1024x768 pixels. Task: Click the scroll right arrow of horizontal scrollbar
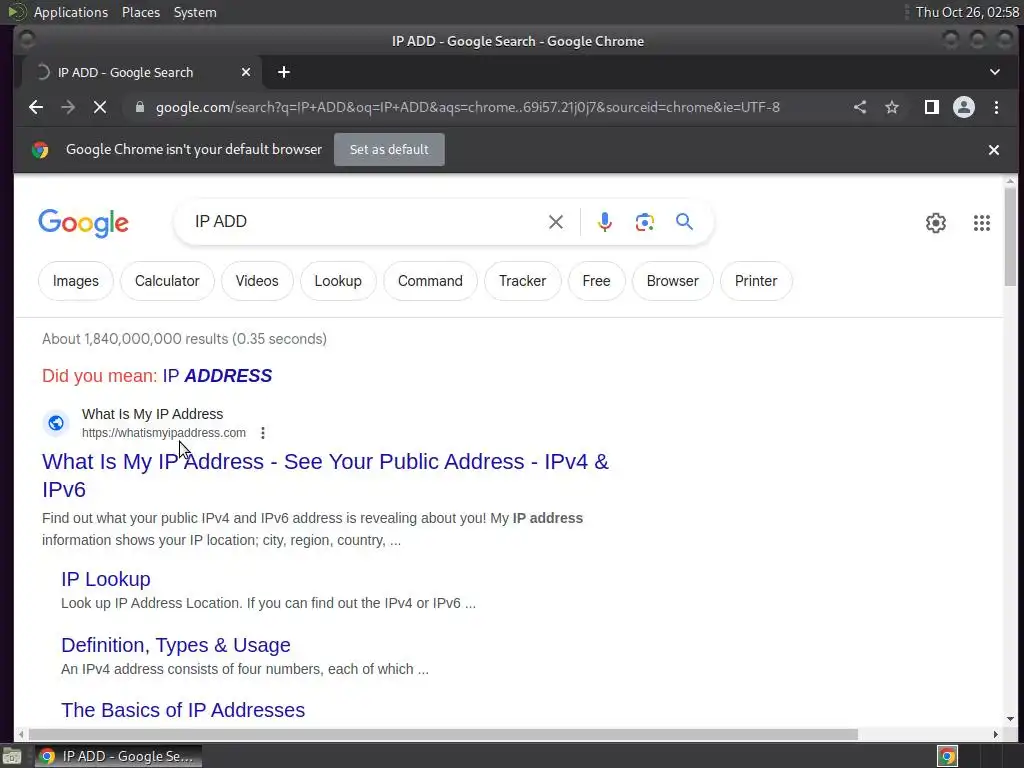(x=995, y=735)
